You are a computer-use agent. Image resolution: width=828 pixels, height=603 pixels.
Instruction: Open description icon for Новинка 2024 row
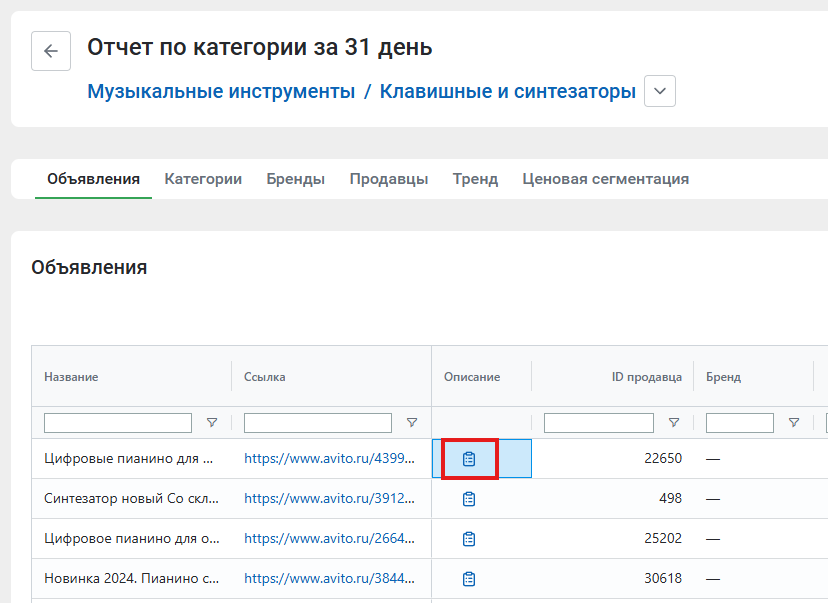pyautogui.click(x=469, y=579)
